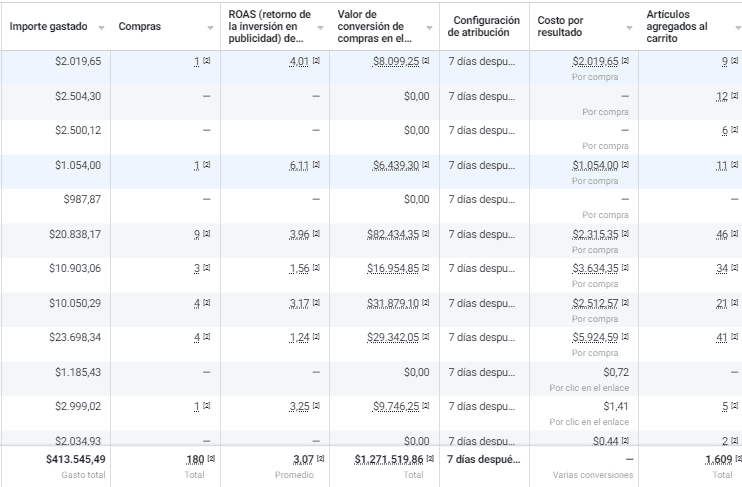Select the $1.185,43 amount spent cell
Viewport: 742px width, 487px height.
78,373
